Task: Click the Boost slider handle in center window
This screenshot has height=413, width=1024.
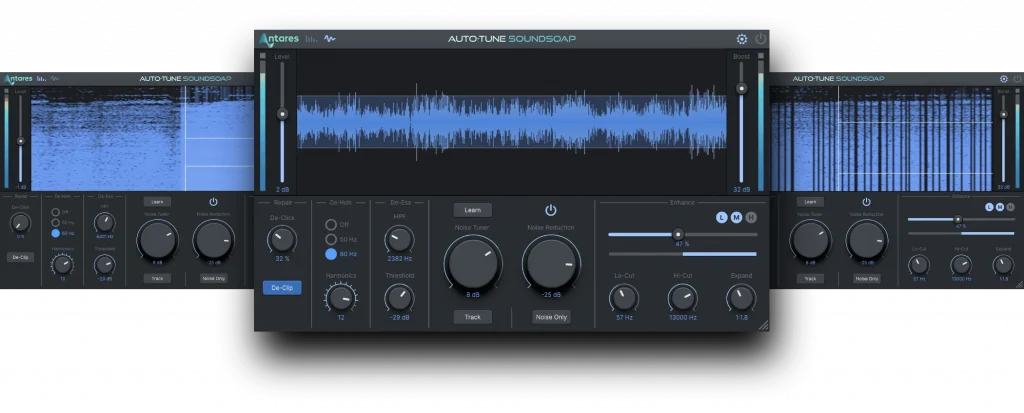Action: [x=741, y=88]
